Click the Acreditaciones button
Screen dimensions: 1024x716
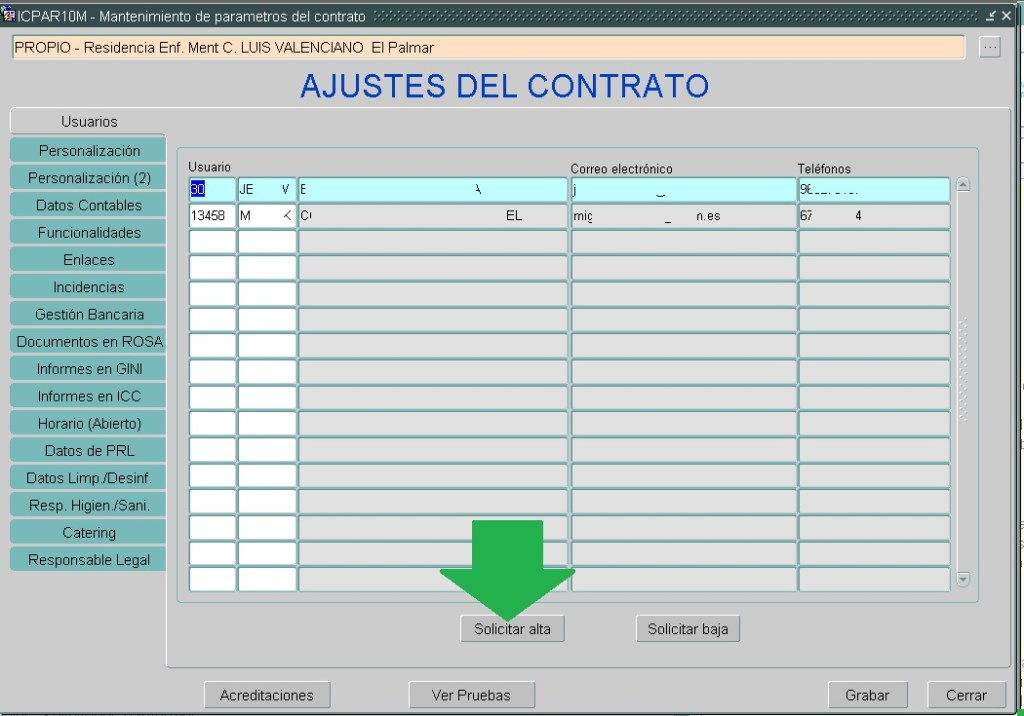pos(266,695)
